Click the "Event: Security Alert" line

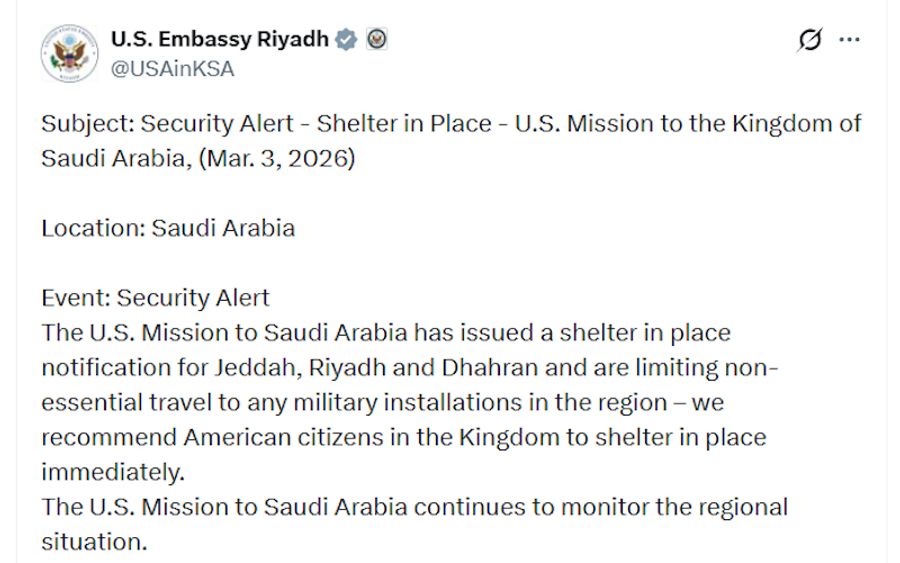click(x=155, y=297)
